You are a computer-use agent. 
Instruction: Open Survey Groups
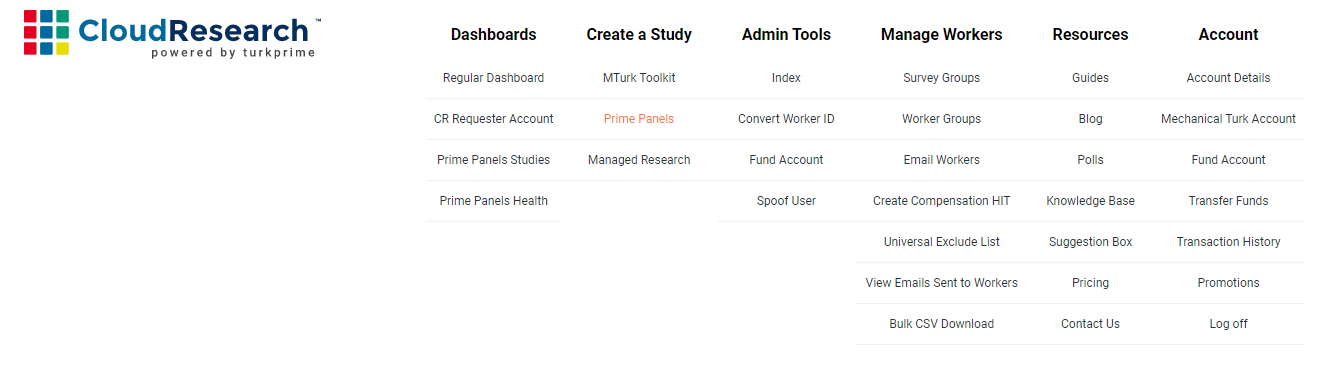pos(941,78)
